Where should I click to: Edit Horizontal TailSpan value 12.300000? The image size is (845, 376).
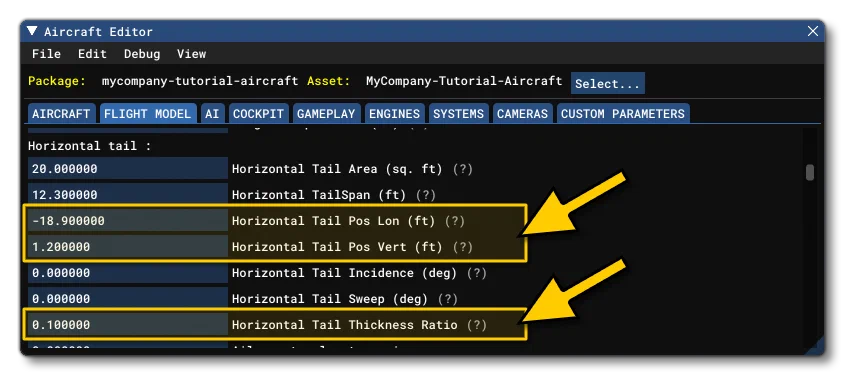click(x=128, y=194)
